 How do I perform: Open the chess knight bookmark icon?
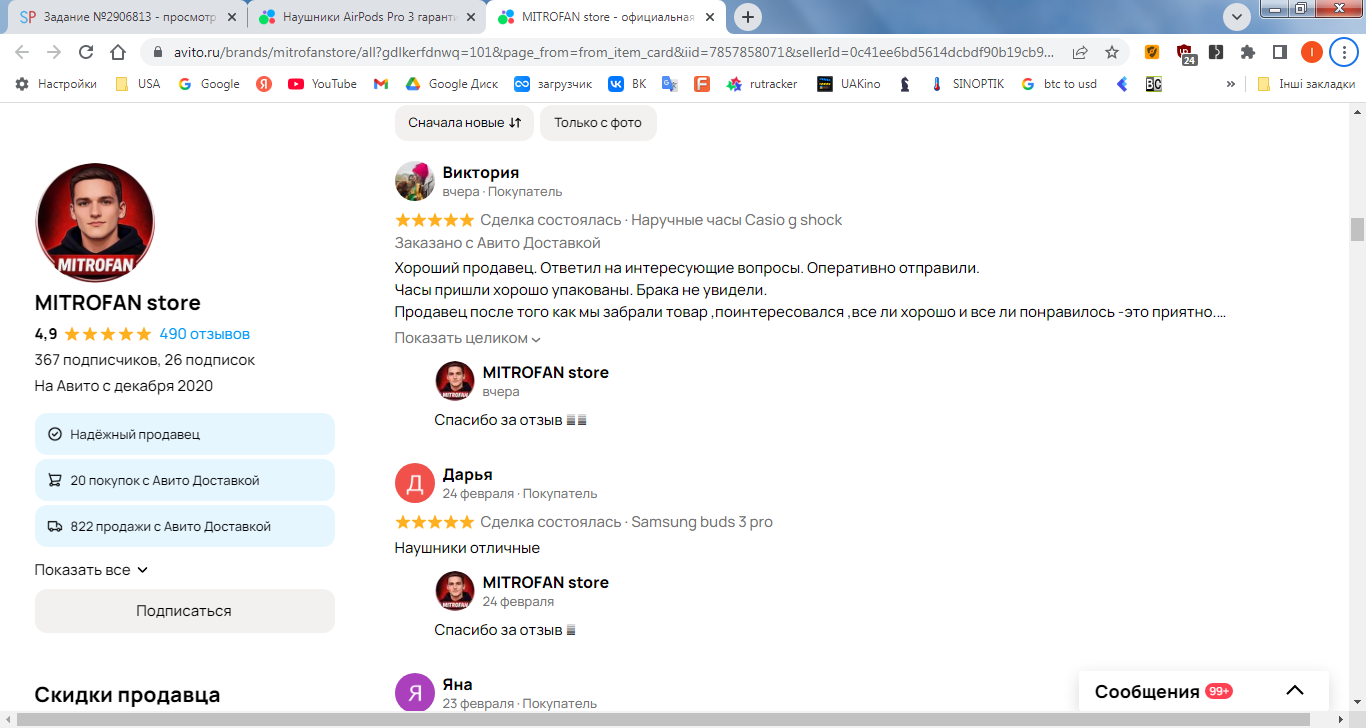[905, 84]
